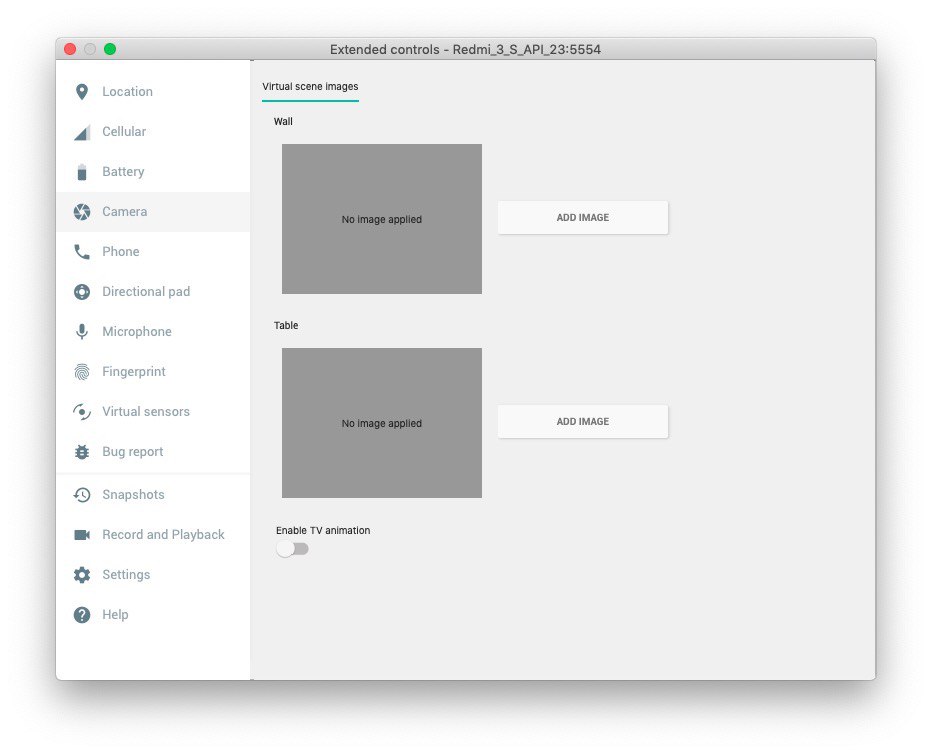
Task: Switch to Virtual scene images tab
Action: (310, 87)
